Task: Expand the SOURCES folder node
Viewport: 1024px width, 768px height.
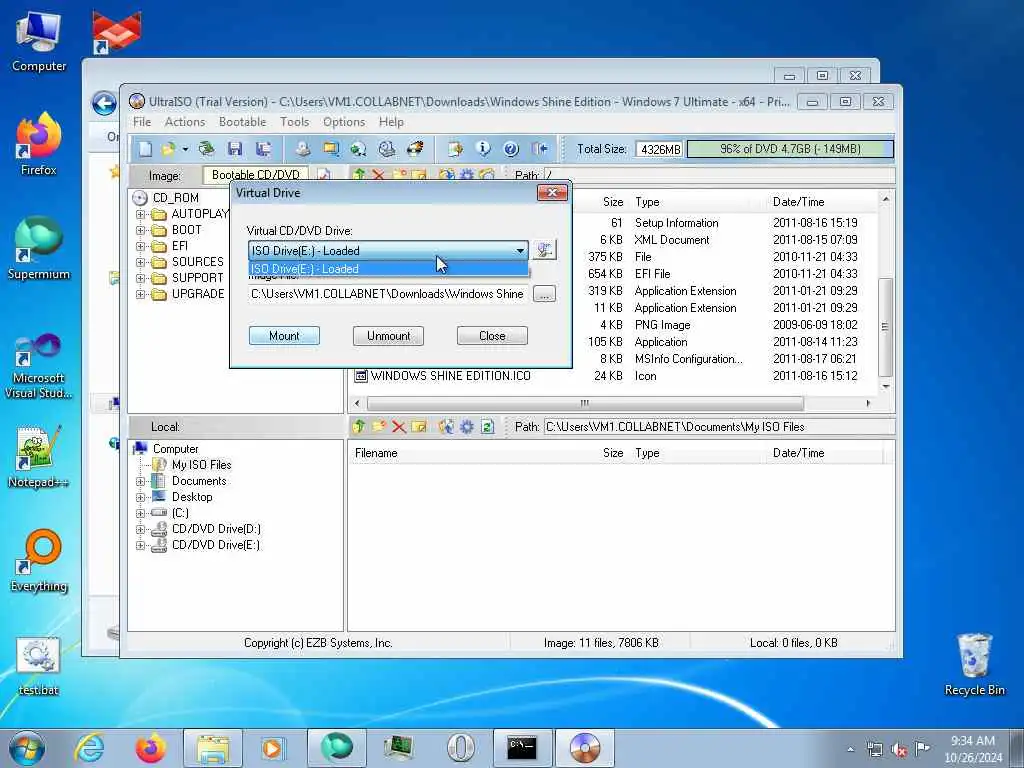Action: (x=140, y=262)
